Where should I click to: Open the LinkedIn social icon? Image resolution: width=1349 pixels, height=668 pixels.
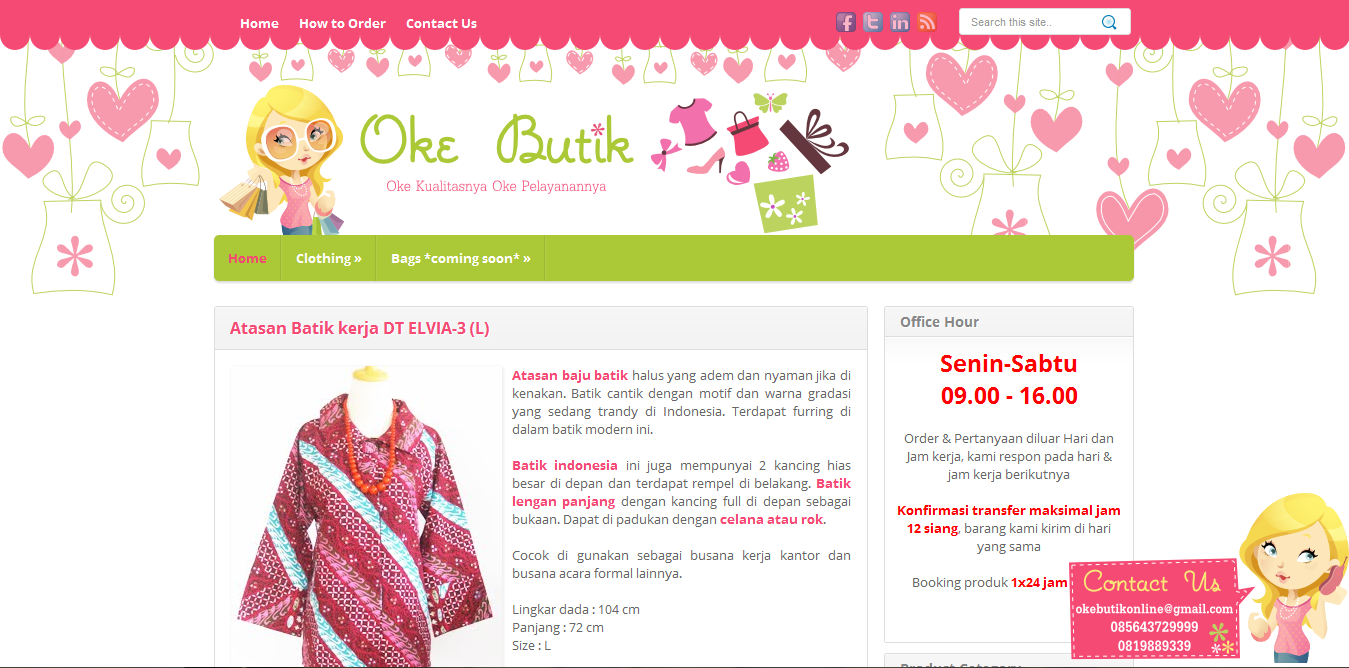900,22
